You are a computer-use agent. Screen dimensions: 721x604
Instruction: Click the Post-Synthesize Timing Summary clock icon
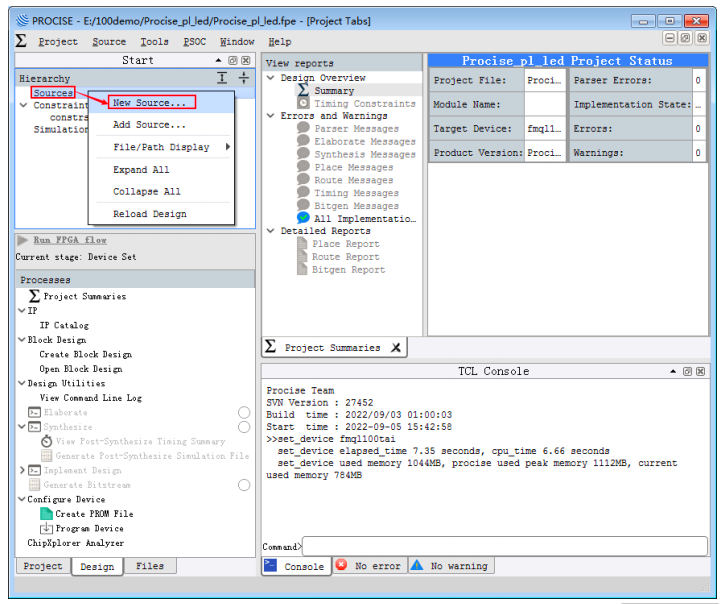(x=46, y=441)
